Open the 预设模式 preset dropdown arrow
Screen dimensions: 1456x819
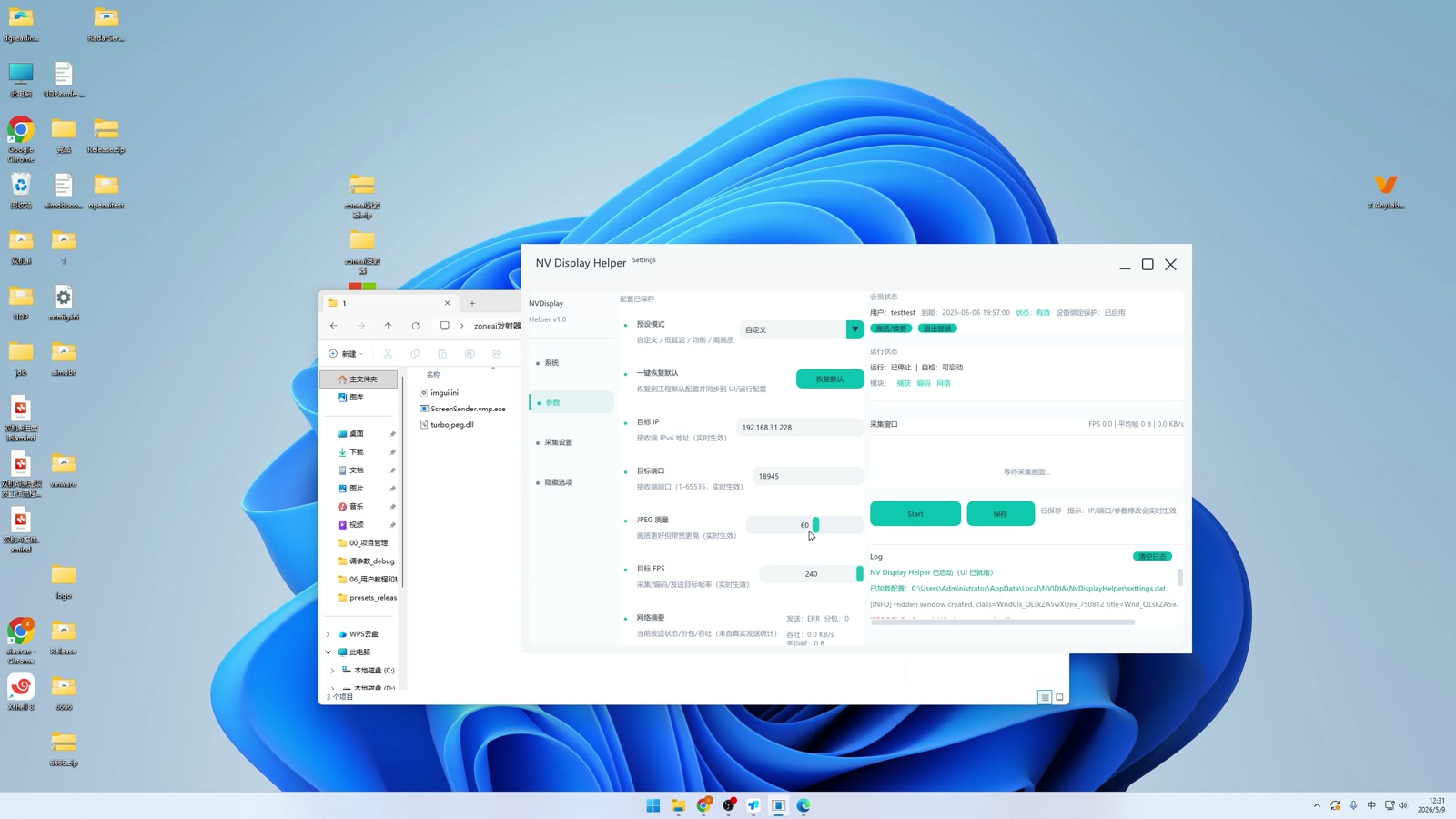tap(854, 329)
